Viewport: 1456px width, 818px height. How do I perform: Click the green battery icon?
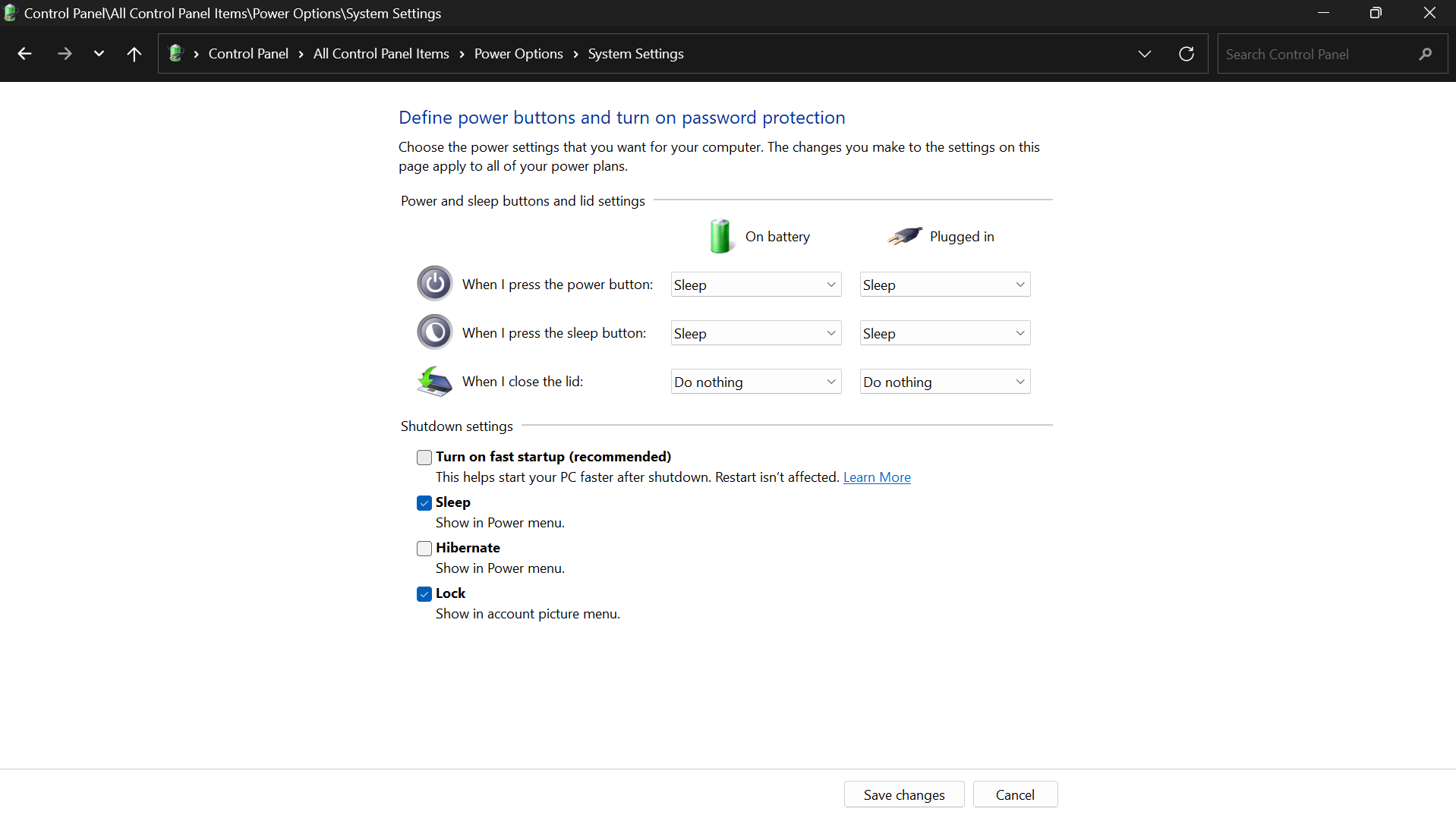pos(720,236)
